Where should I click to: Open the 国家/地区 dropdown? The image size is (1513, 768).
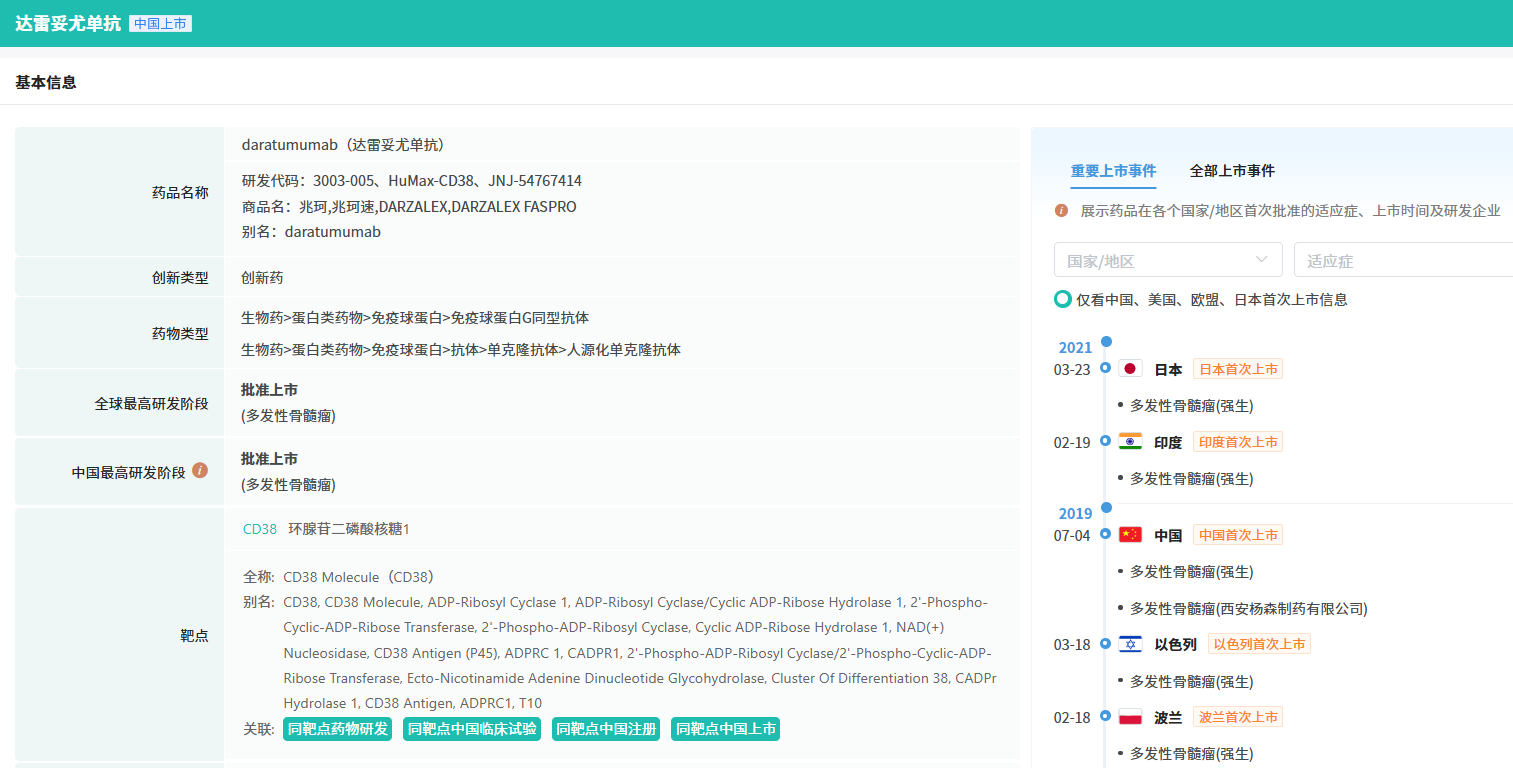pos(1167,260)
